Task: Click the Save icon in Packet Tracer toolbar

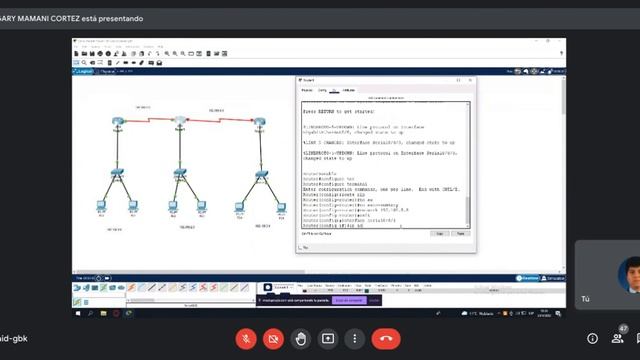Action: click(92, 53)
